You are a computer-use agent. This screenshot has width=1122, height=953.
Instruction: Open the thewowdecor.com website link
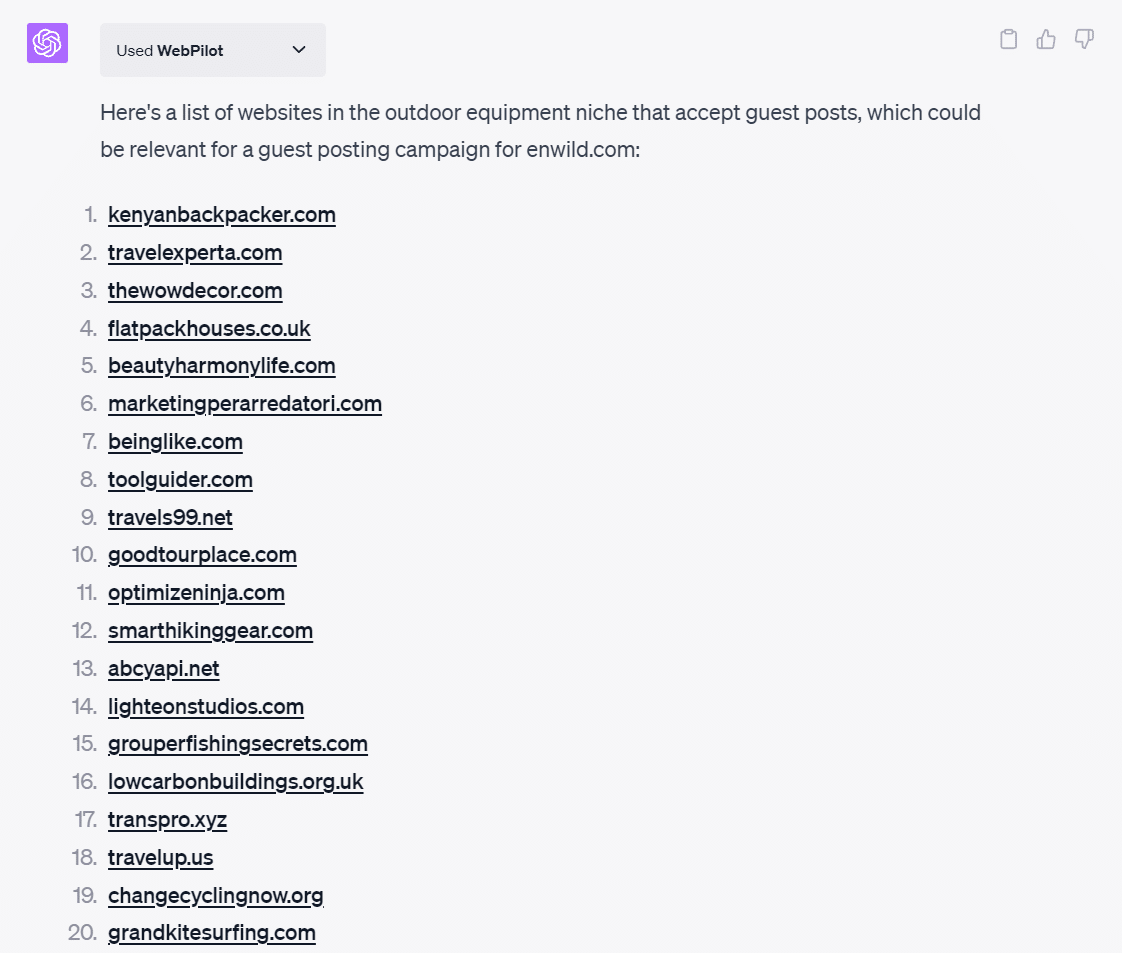click(194, 290)
